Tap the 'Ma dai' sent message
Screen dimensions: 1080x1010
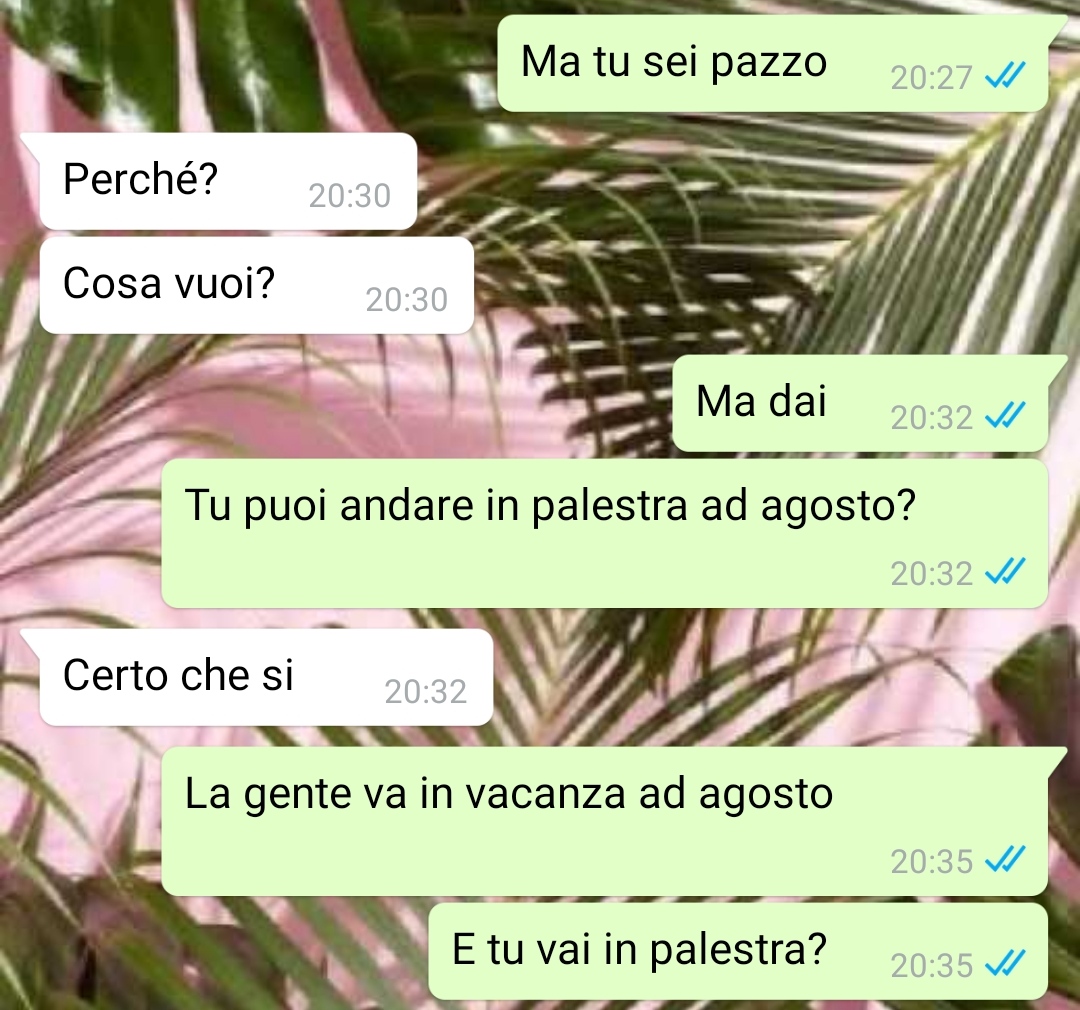click(x=860, y=403)
